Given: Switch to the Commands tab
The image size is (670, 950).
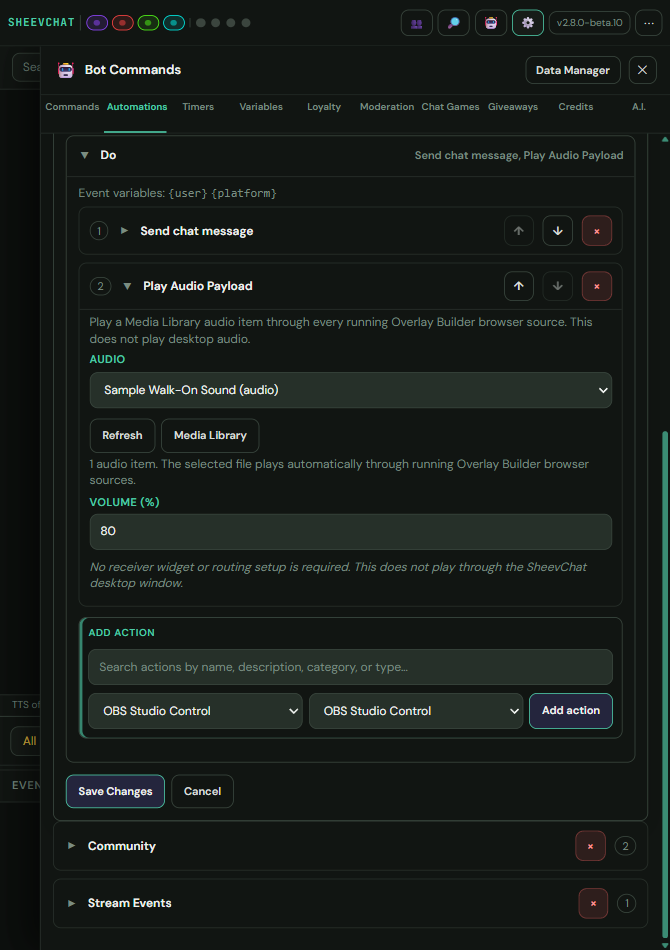Looking at the screenshot, I should tap(72, 107).
